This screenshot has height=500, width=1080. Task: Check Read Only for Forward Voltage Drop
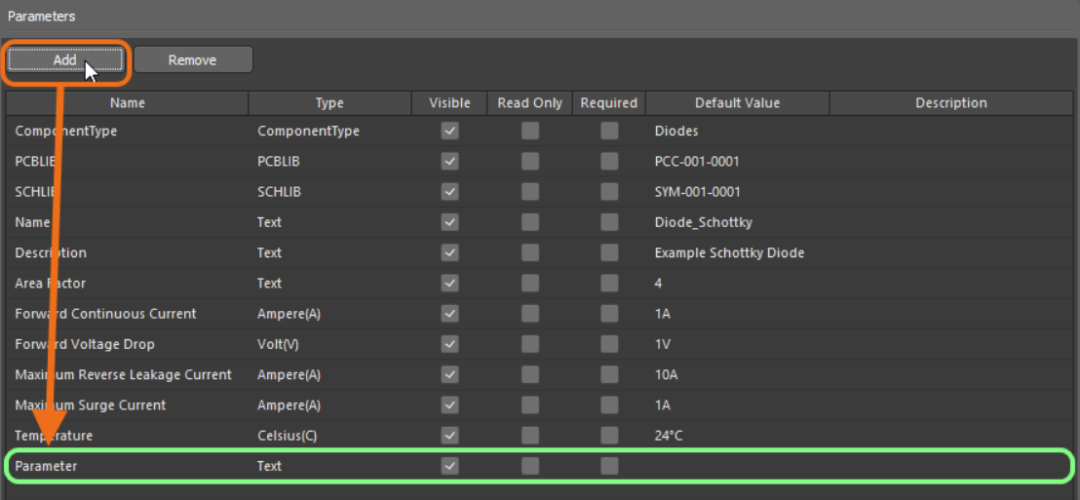tap(530, 344)
